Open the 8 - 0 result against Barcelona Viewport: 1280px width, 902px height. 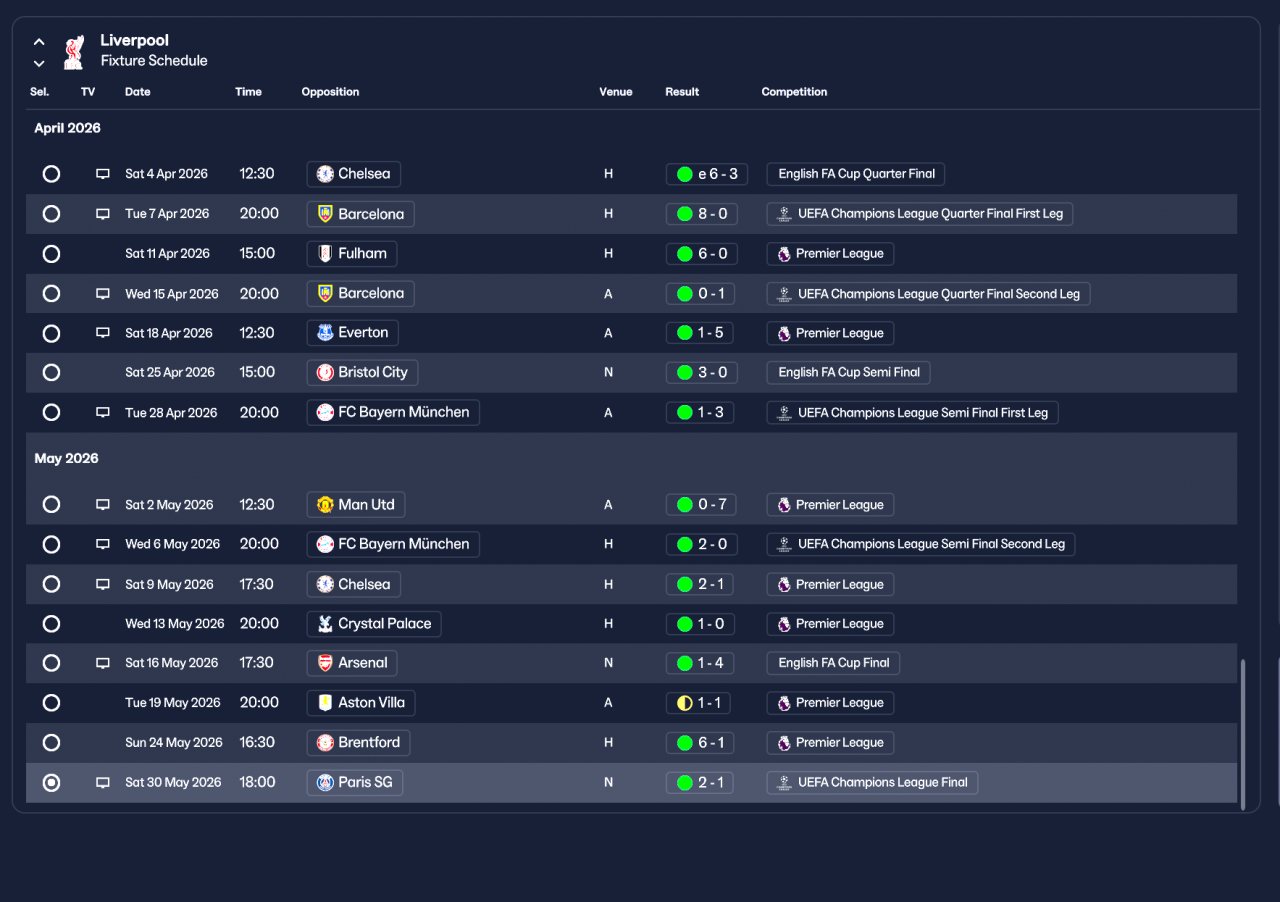pos(701,214)
